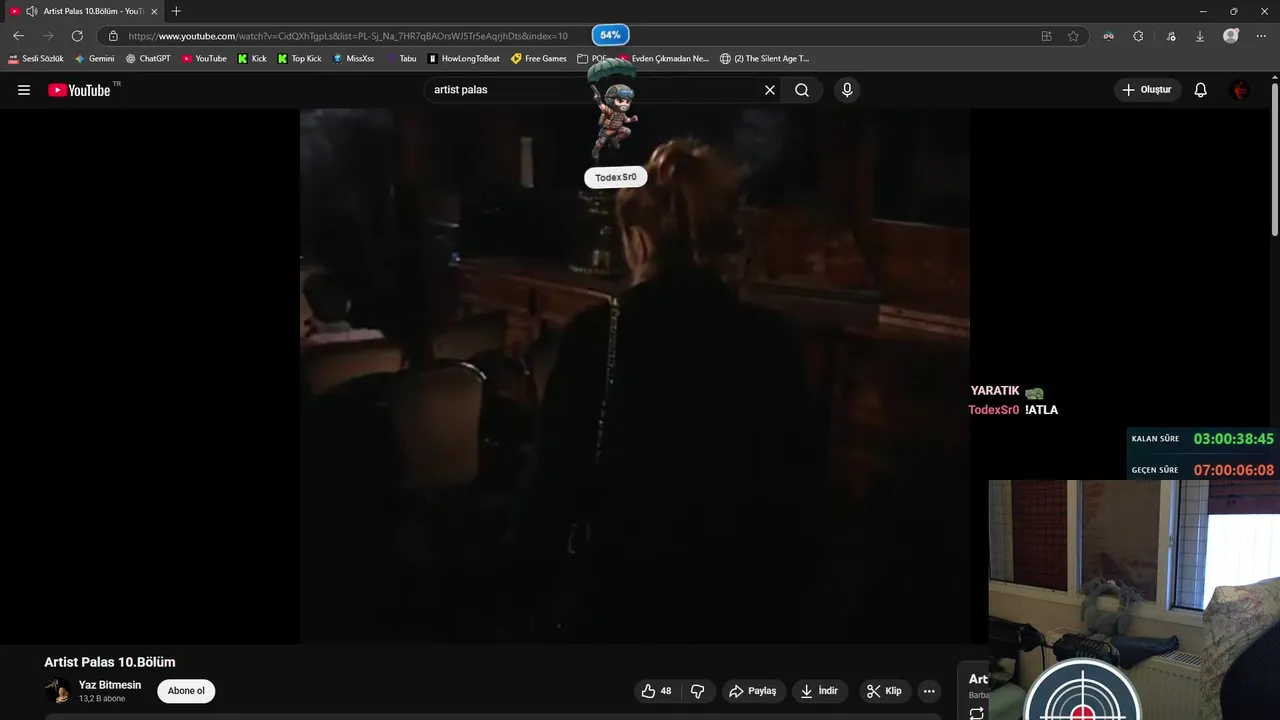The height and width of the screenshot is (720, 1280).
Task: Subscribe with Abone ol button
Action: pos(186,691)
